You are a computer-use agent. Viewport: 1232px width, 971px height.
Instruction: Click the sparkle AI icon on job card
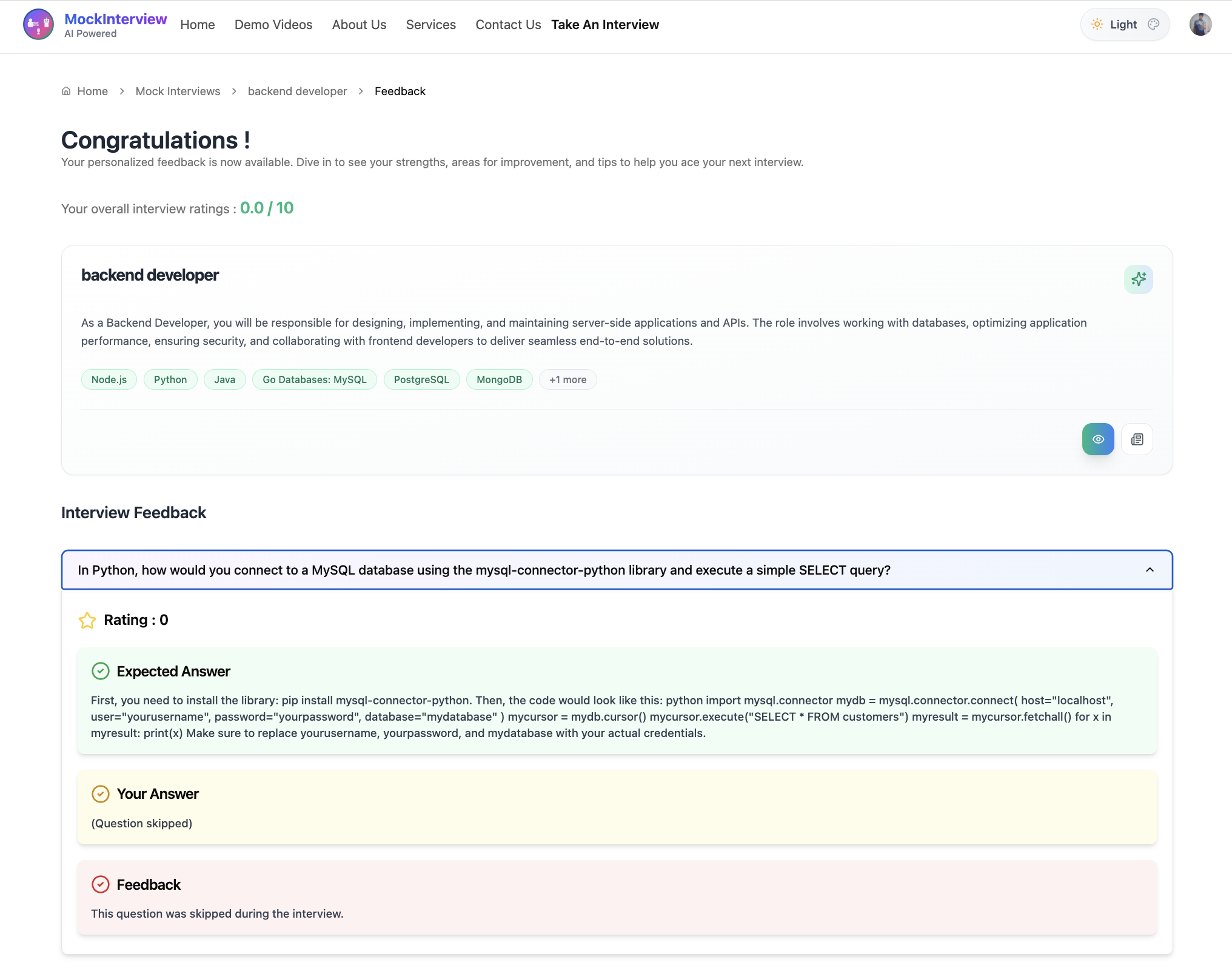[1138, 279]
